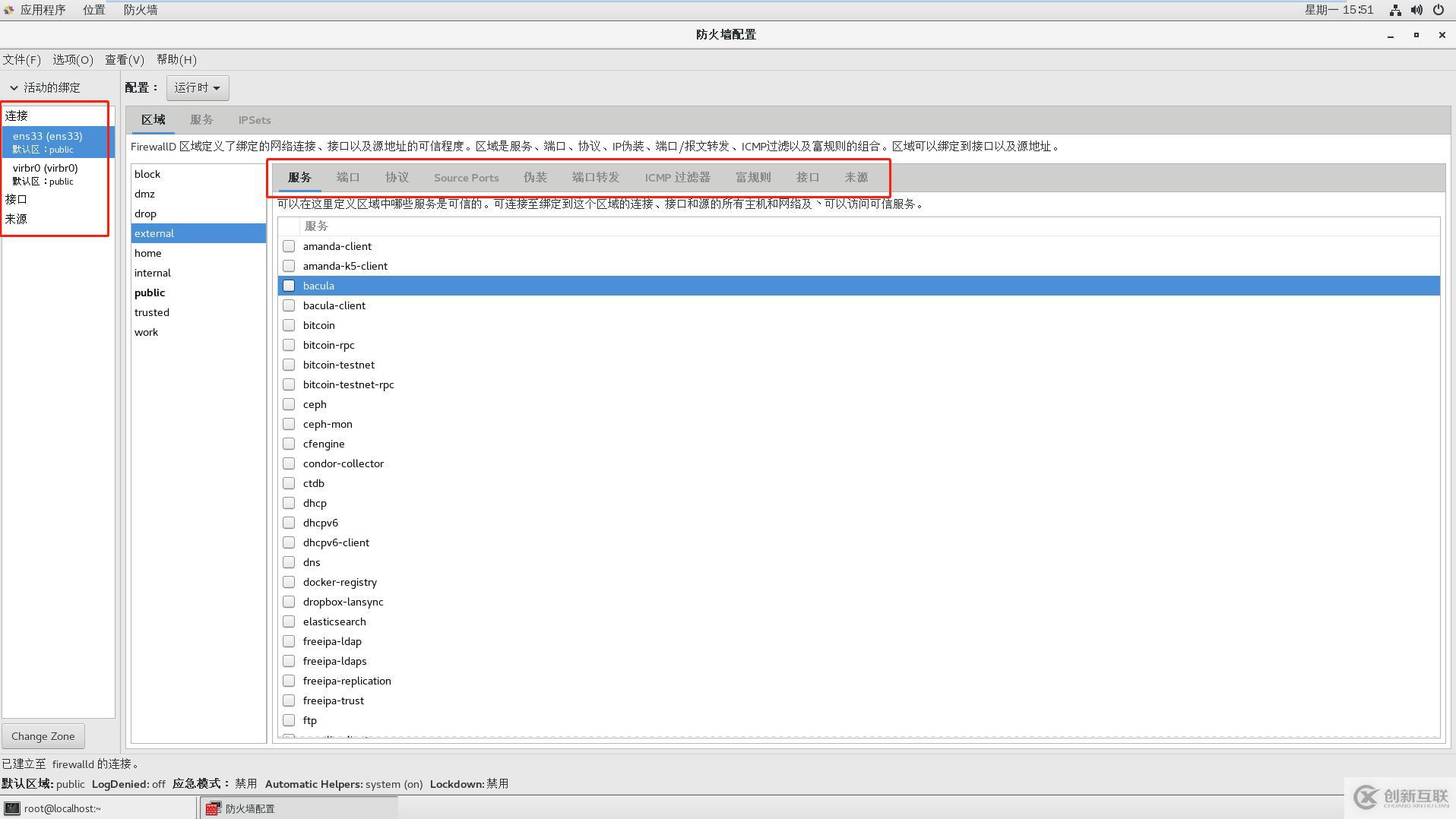
Task: Open the 选项 menu
Action: click(72, 59)
